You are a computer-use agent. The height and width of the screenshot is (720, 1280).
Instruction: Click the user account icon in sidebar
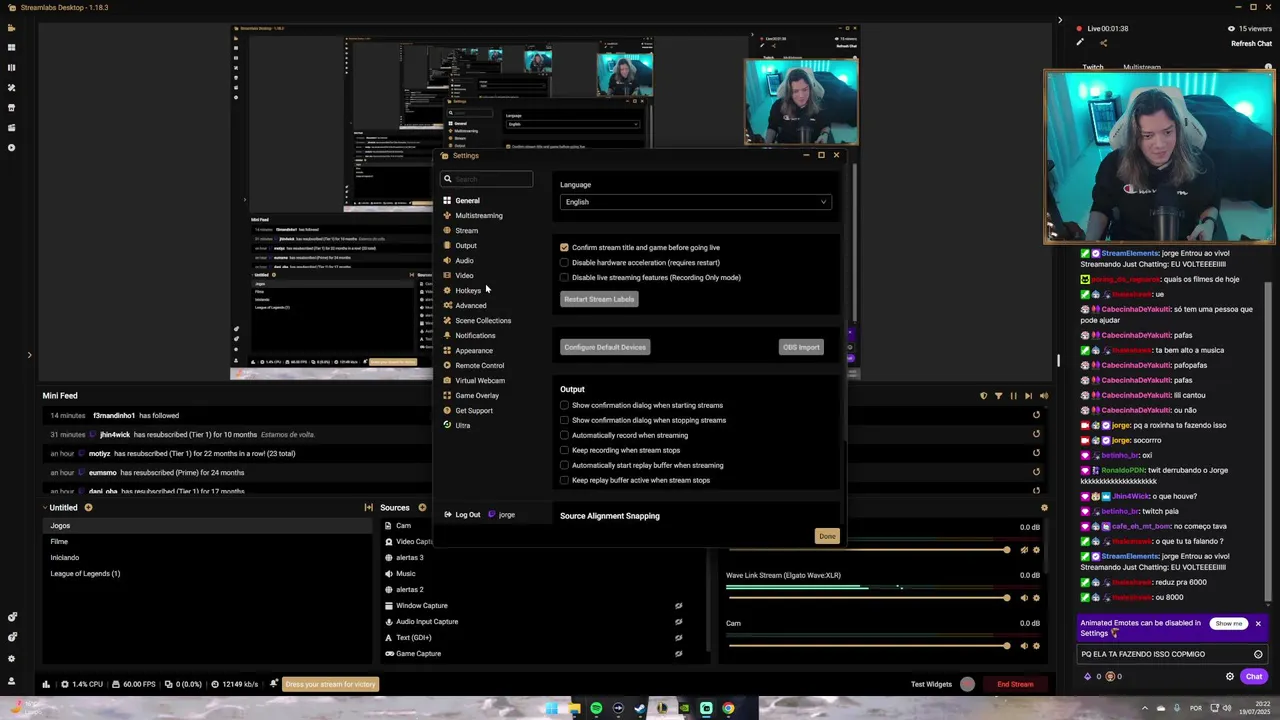12,679
